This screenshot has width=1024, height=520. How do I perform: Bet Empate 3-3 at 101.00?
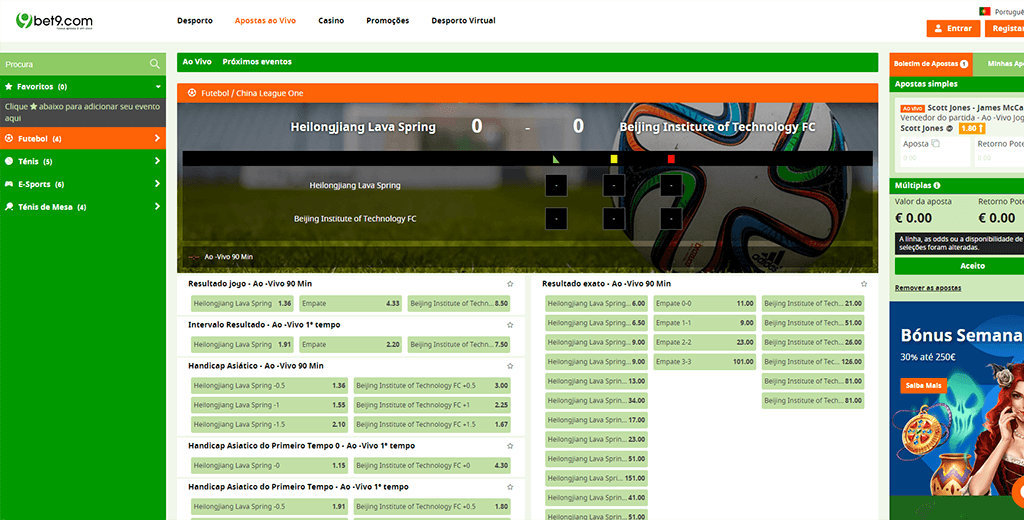[x=705, y=362]
